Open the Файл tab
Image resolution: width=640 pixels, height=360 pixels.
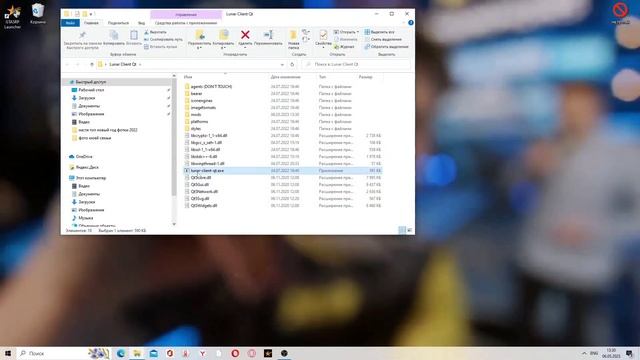(x=70, y=23)
